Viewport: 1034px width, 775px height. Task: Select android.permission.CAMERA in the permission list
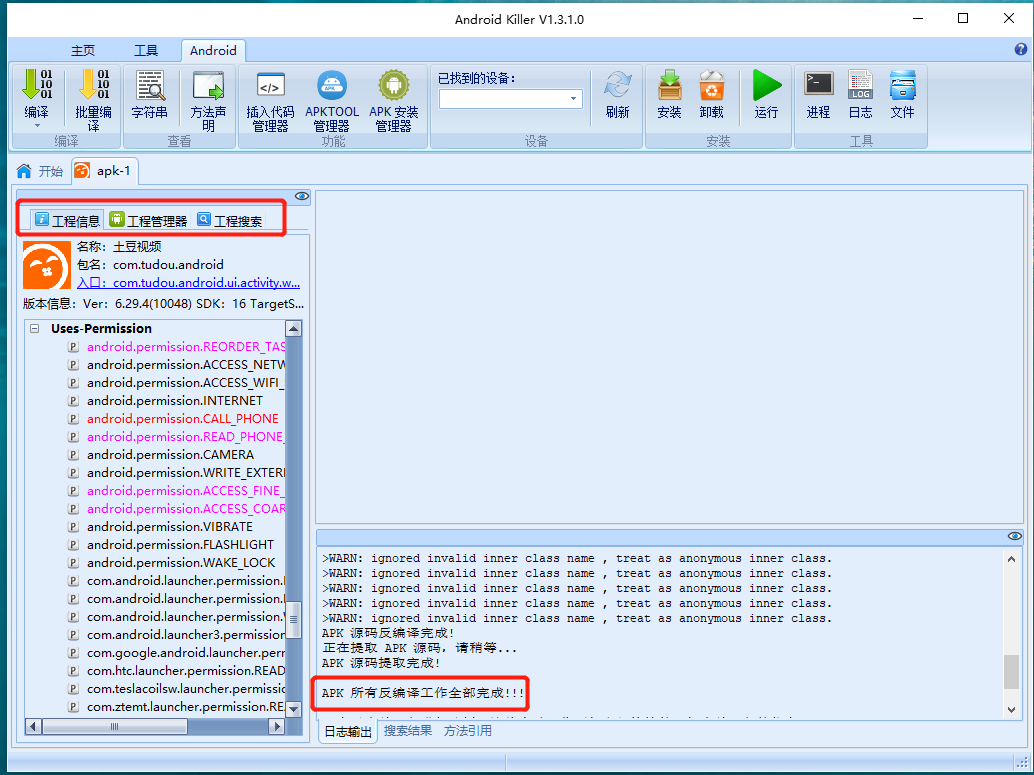[x=170, y=454]
